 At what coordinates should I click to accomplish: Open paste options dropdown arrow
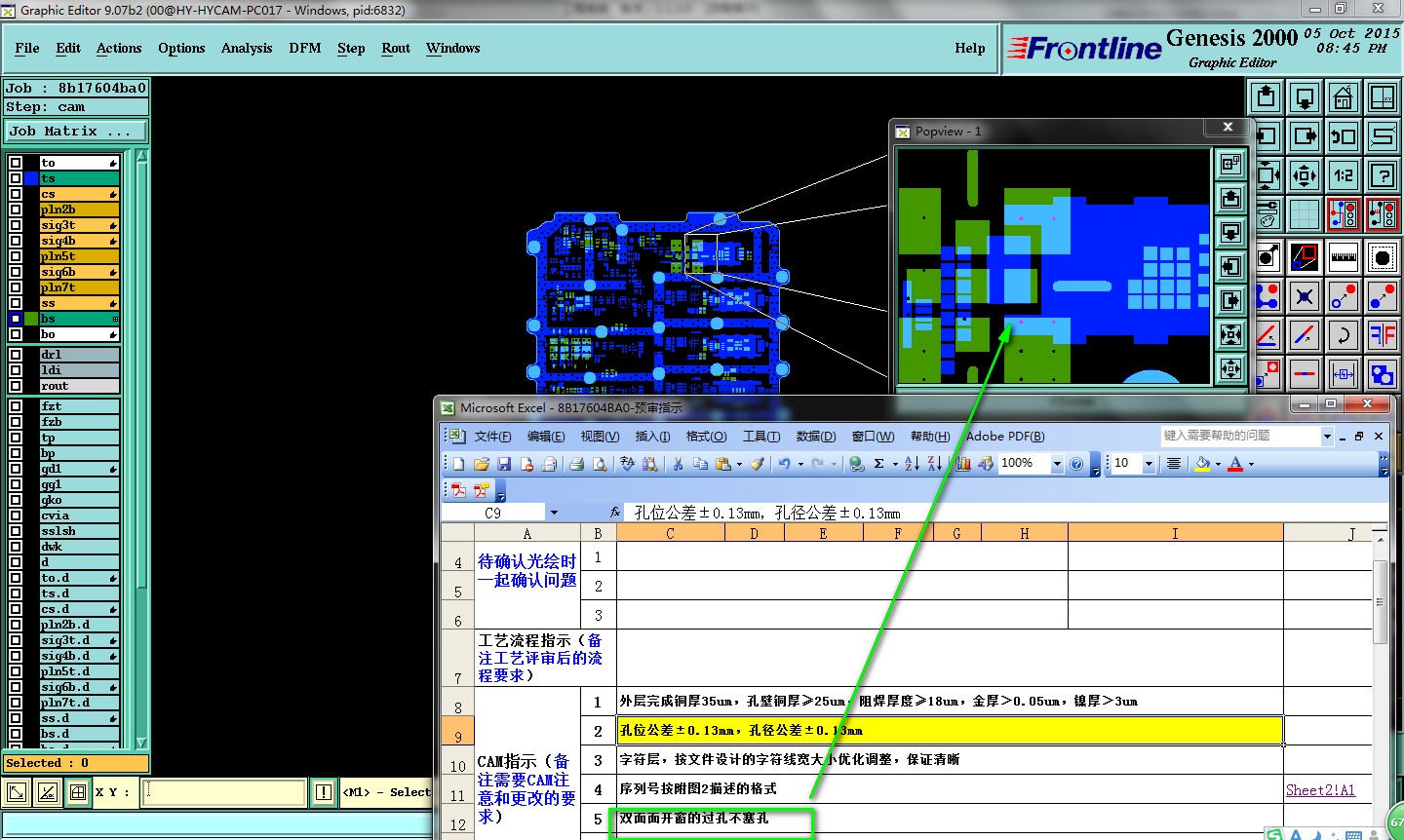[x=739, y=464]
